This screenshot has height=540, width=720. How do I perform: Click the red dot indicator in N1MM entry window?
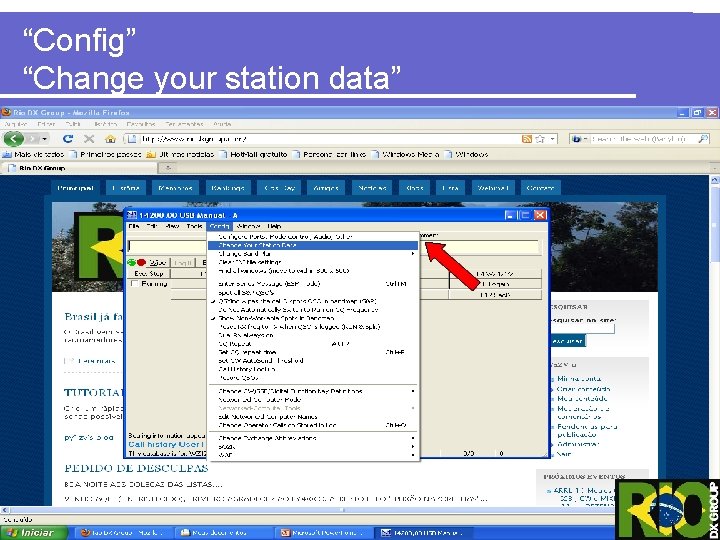click(141, 262)
